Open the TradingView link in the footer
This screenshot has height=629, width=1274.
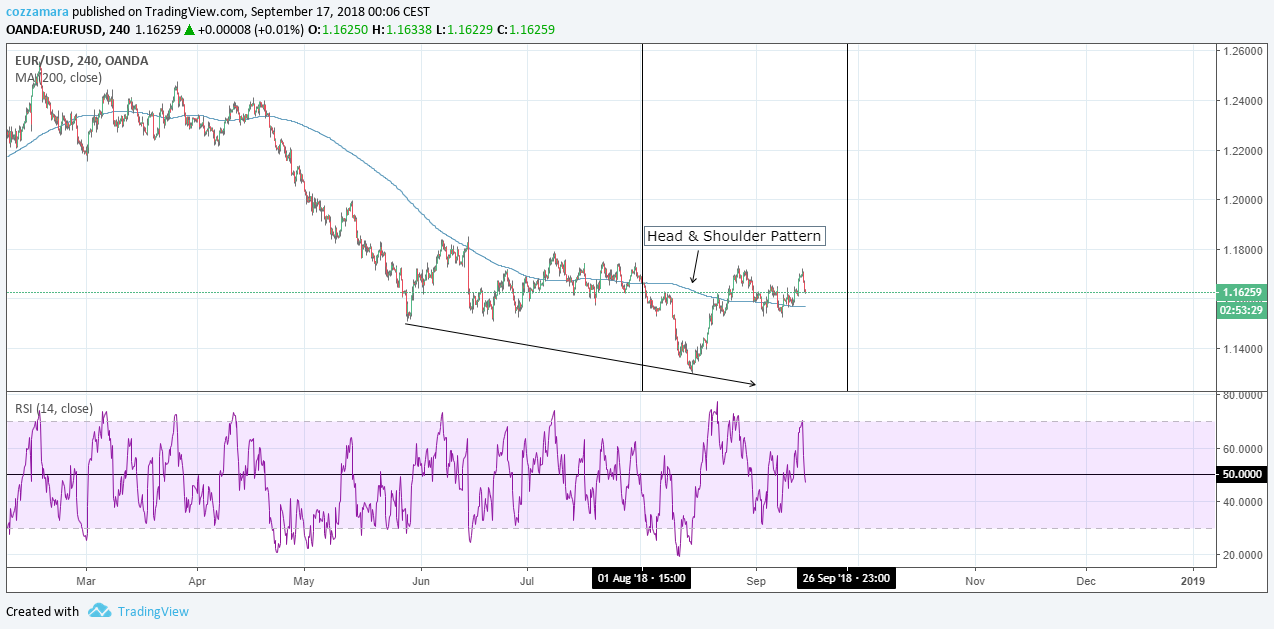click(x=152, y=611)
